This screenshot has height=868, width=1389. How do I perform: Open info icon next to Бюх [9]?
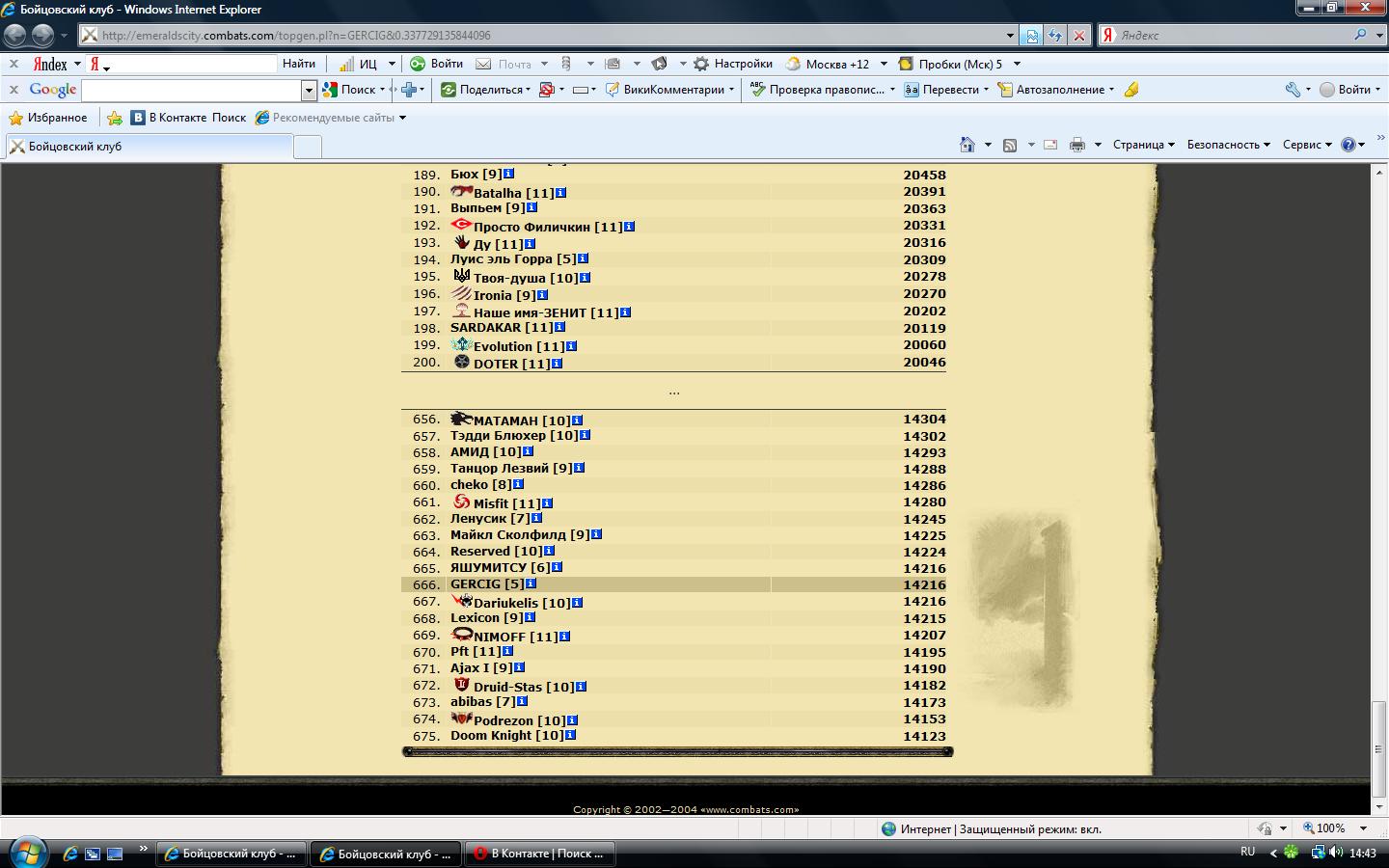pos(508,174)
